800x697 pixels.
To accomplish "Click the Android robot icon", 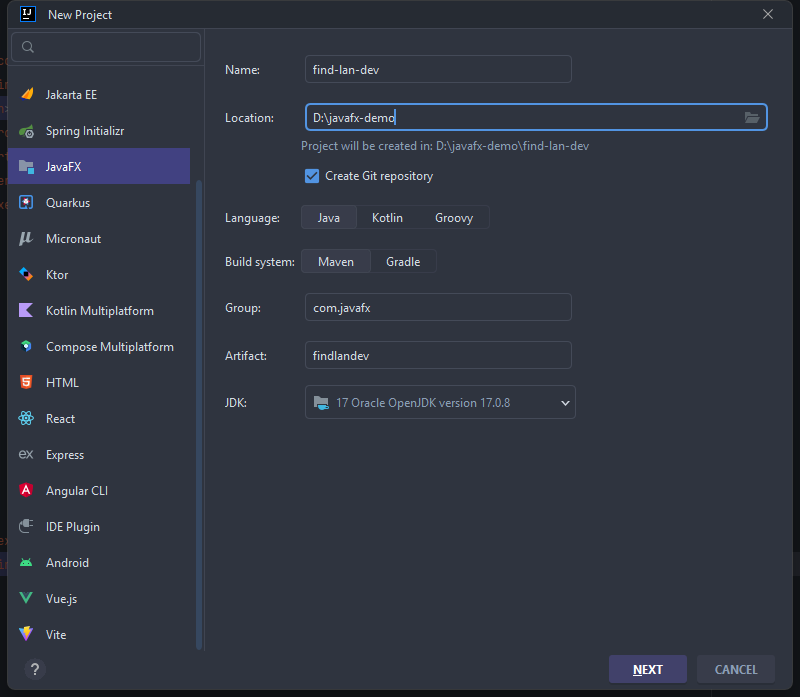I will pos(26,563).
